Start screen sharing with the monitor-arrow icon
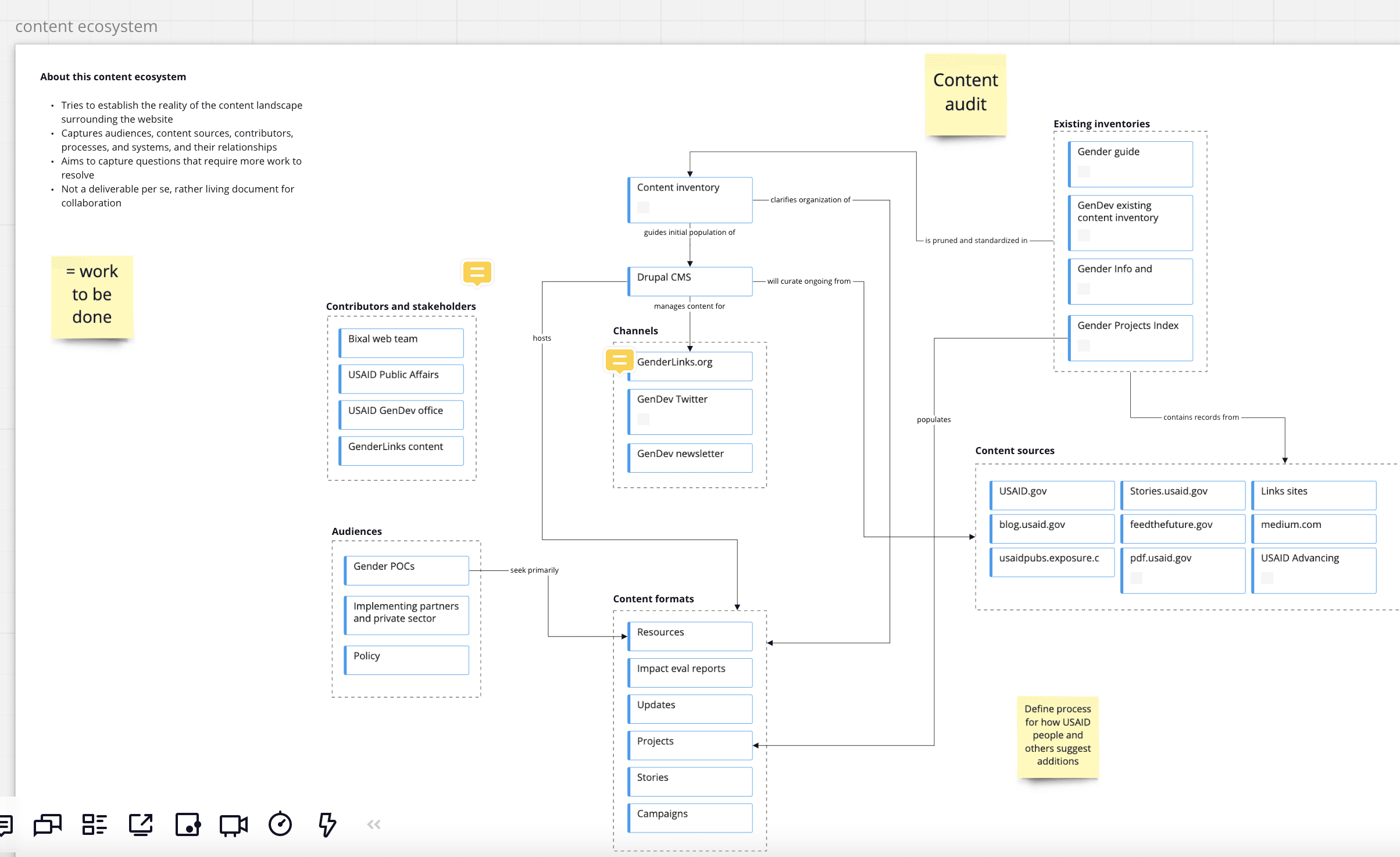This screenshot has width=1400, height=857. [141, 824]
